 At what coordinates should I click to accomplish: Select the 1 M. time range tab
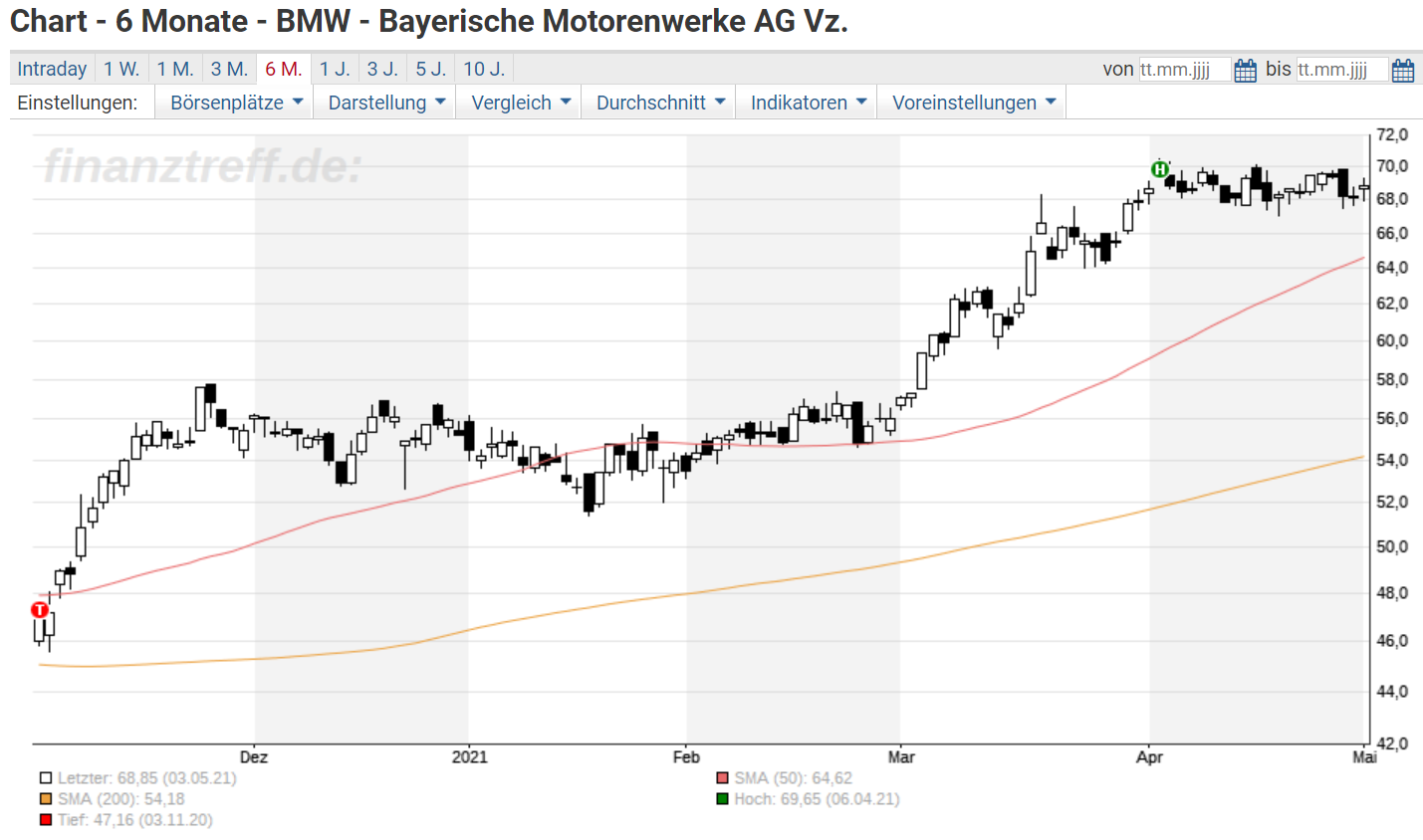175,69
